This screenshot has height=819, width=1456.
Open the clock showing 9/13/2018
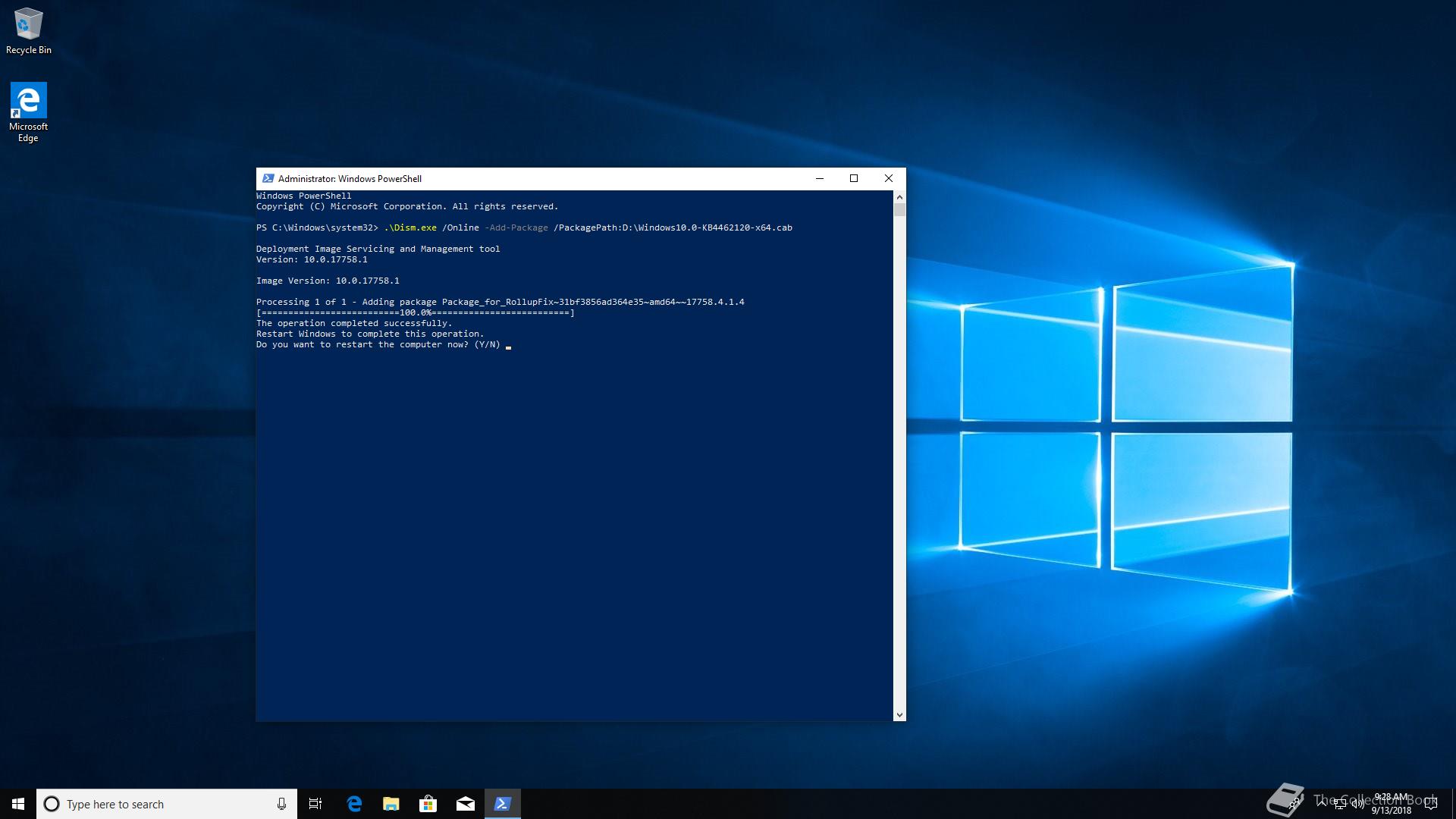pyautogui.click(x=1391, y=804)
